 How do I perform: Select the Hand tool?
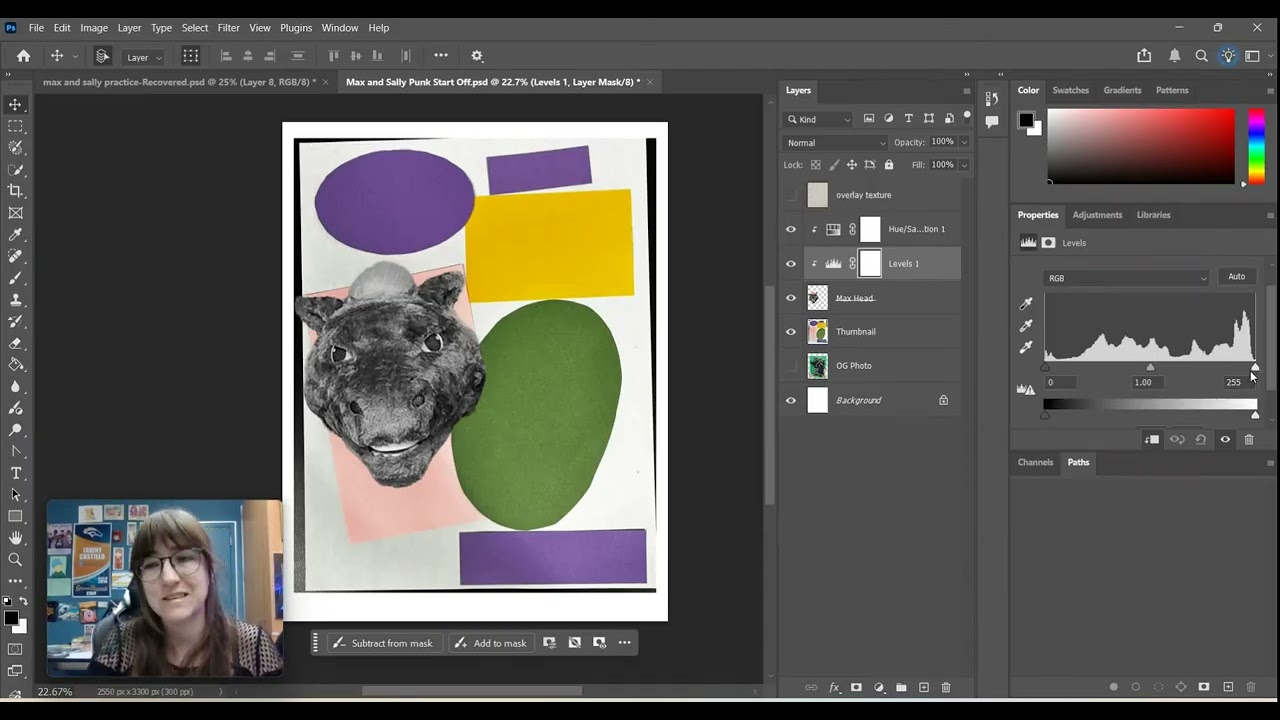coord(15,538)
